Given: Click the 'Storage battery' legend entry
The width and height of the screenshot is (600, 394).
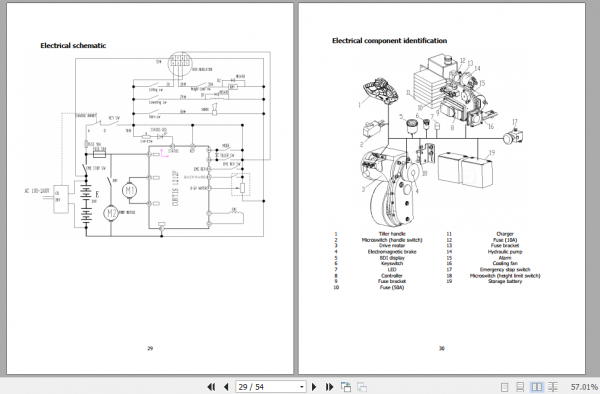Looking at the screenshot, I should pyautogui.click(x=505, y=282).
